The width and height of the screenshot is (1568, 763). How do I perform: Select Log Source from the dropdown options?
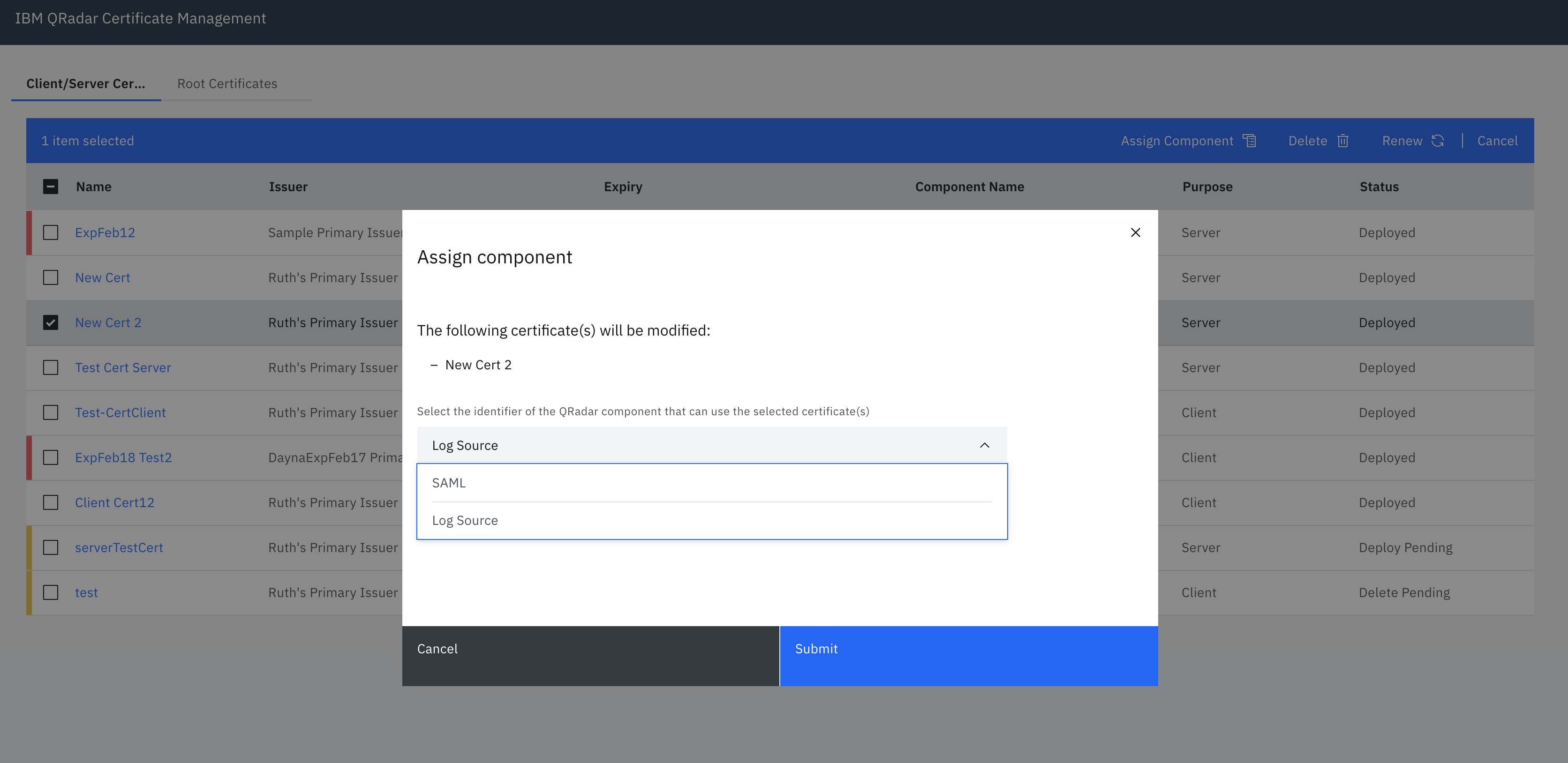point(464,520)
